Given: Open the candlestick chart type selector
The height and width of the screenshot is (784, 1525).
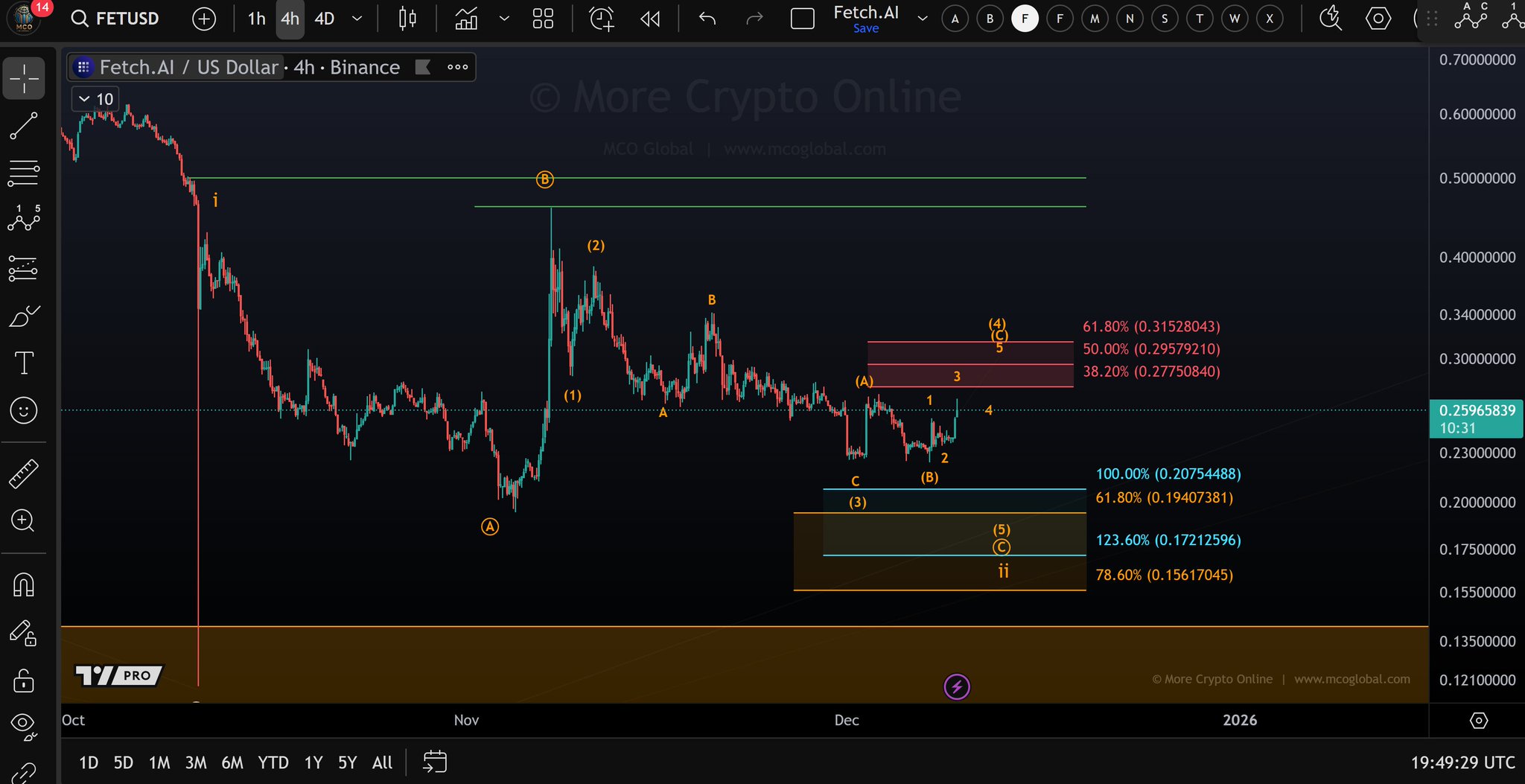Looking at the screenshot, I should tap(407, 19).
